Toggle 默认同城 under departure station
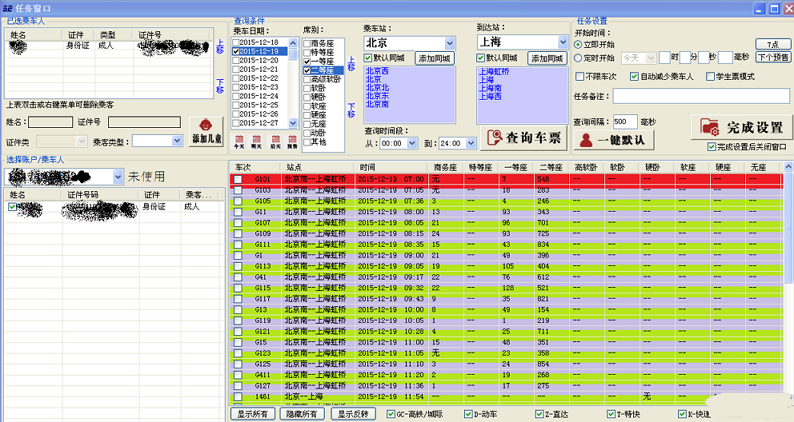The height and width of the screenshot is (422, 794). [368, 58]
